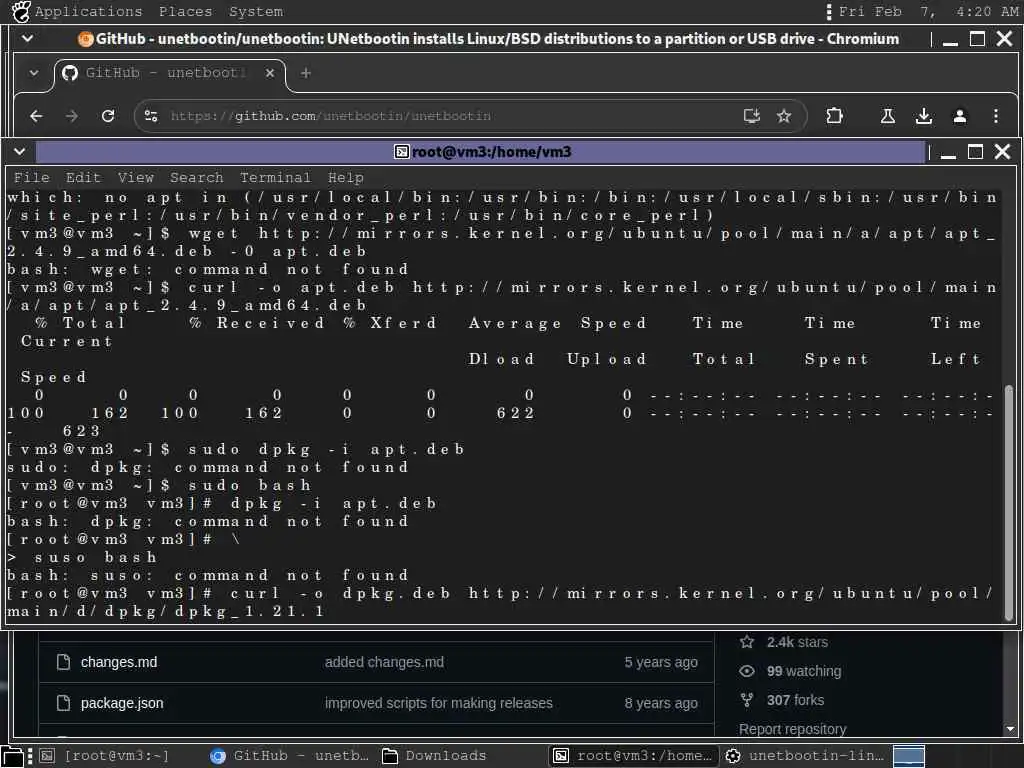Open Chromium window menu chevron in title bar

click(x=27, y=39)
